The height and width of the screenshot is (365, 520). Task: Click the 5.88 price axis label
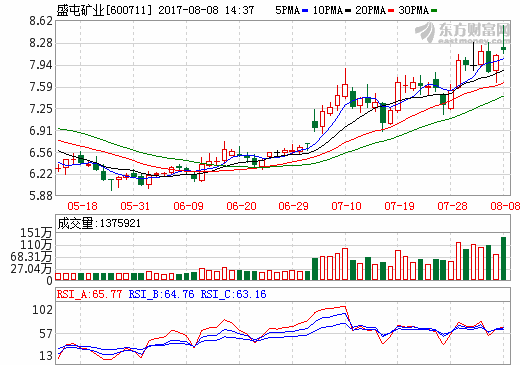pos(41,196)
